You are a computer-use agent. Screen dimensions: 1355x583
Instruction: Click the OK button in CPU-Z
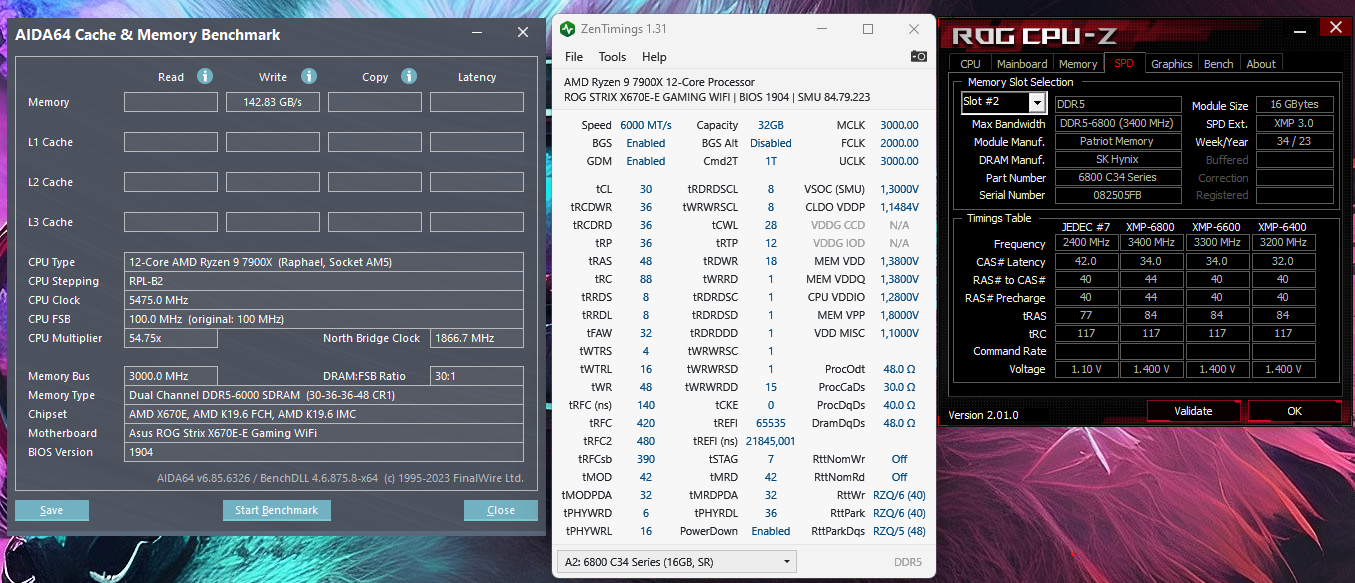tap(1295, 411)
